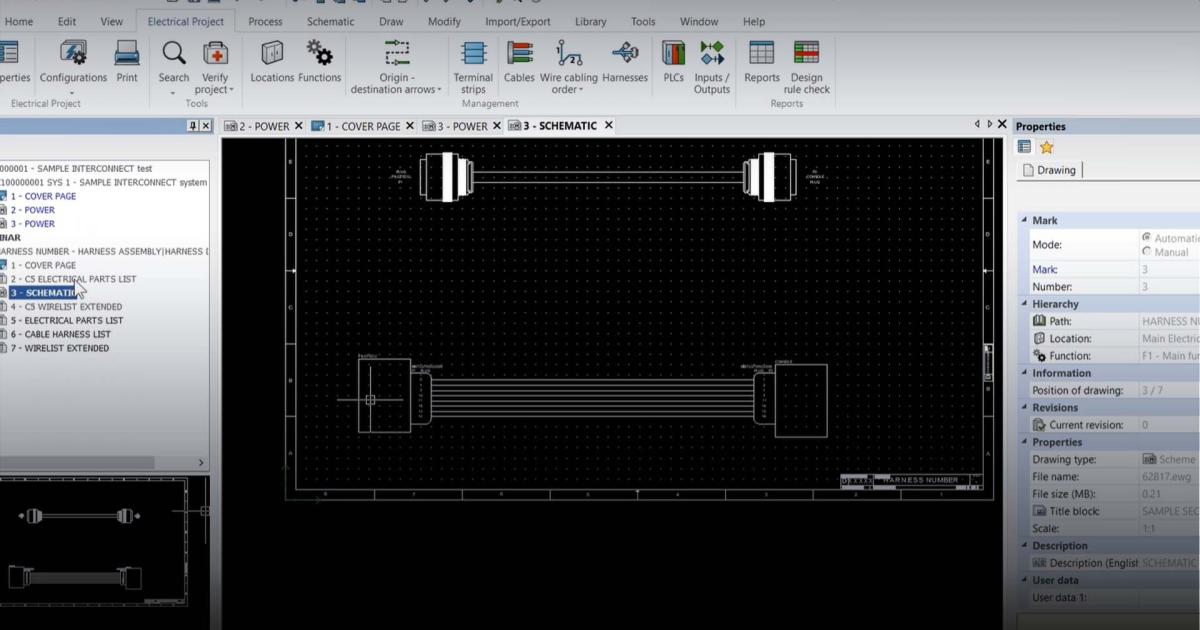Screen dimensions: 1200x630
Task: Select Automatic mark mode
Action: click(1146, 238)
